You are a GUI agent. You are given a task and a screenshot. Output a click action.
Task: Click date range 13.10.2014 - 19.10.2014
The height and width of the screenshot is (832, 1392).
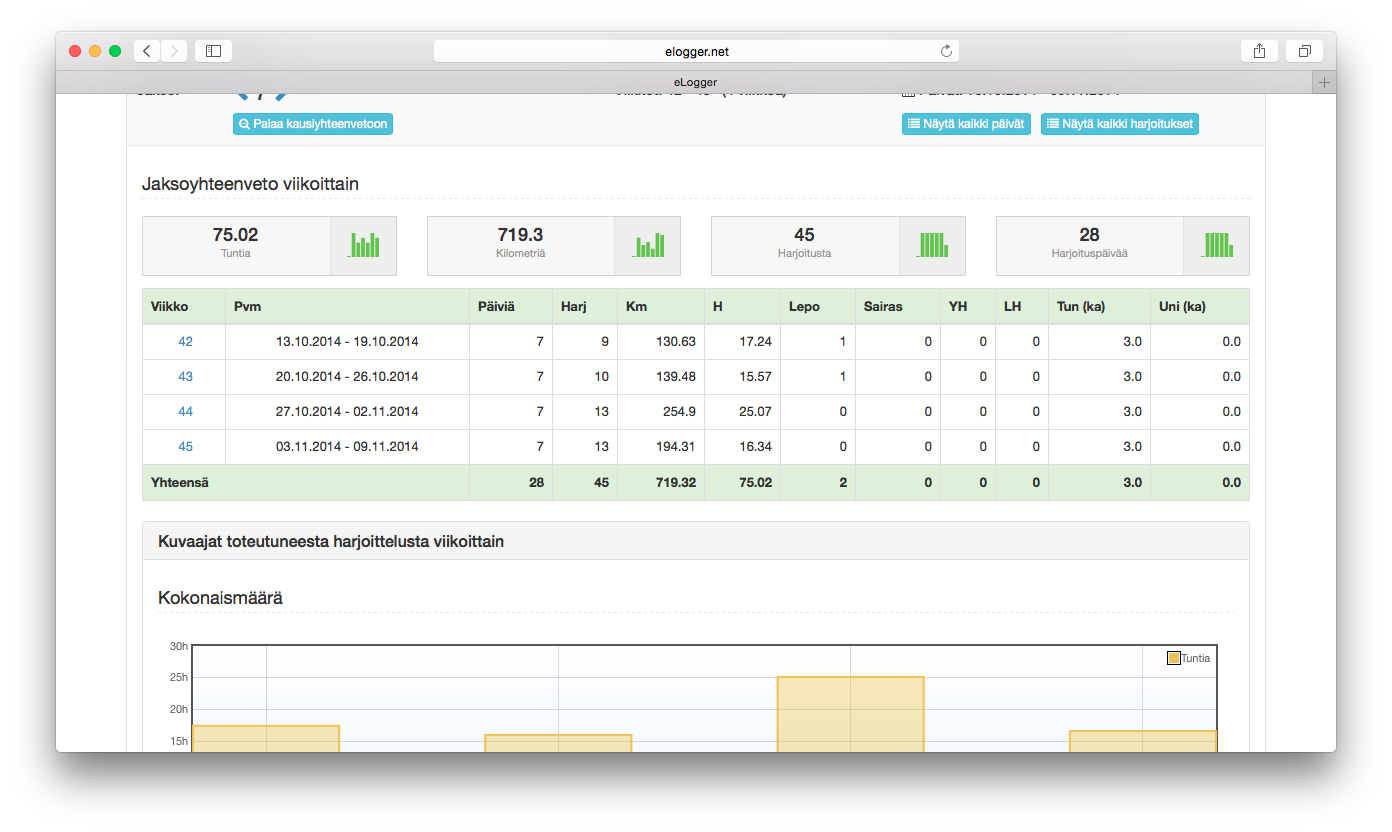pos(347,342)
